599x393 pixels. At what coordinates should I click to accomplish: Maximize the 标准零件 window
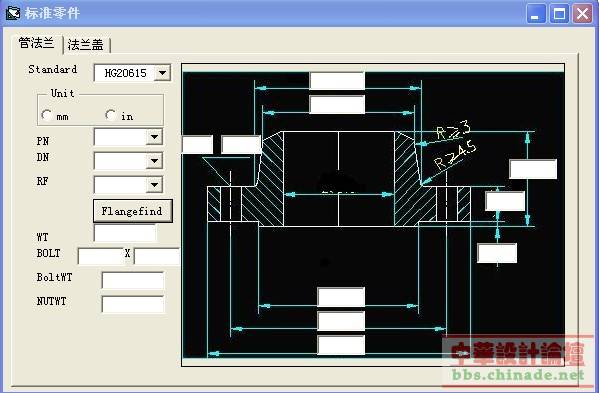tap(559, 14)
